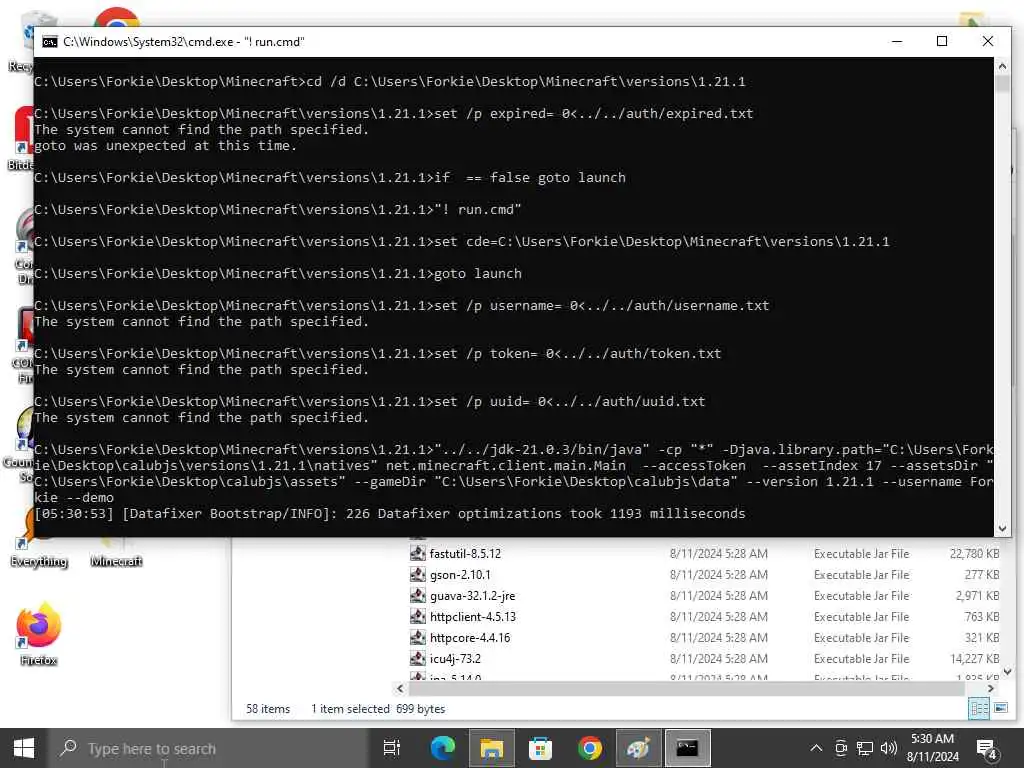Click the 'goto launch' command line
Screen dimensions: 1024x768
point(278,274)
